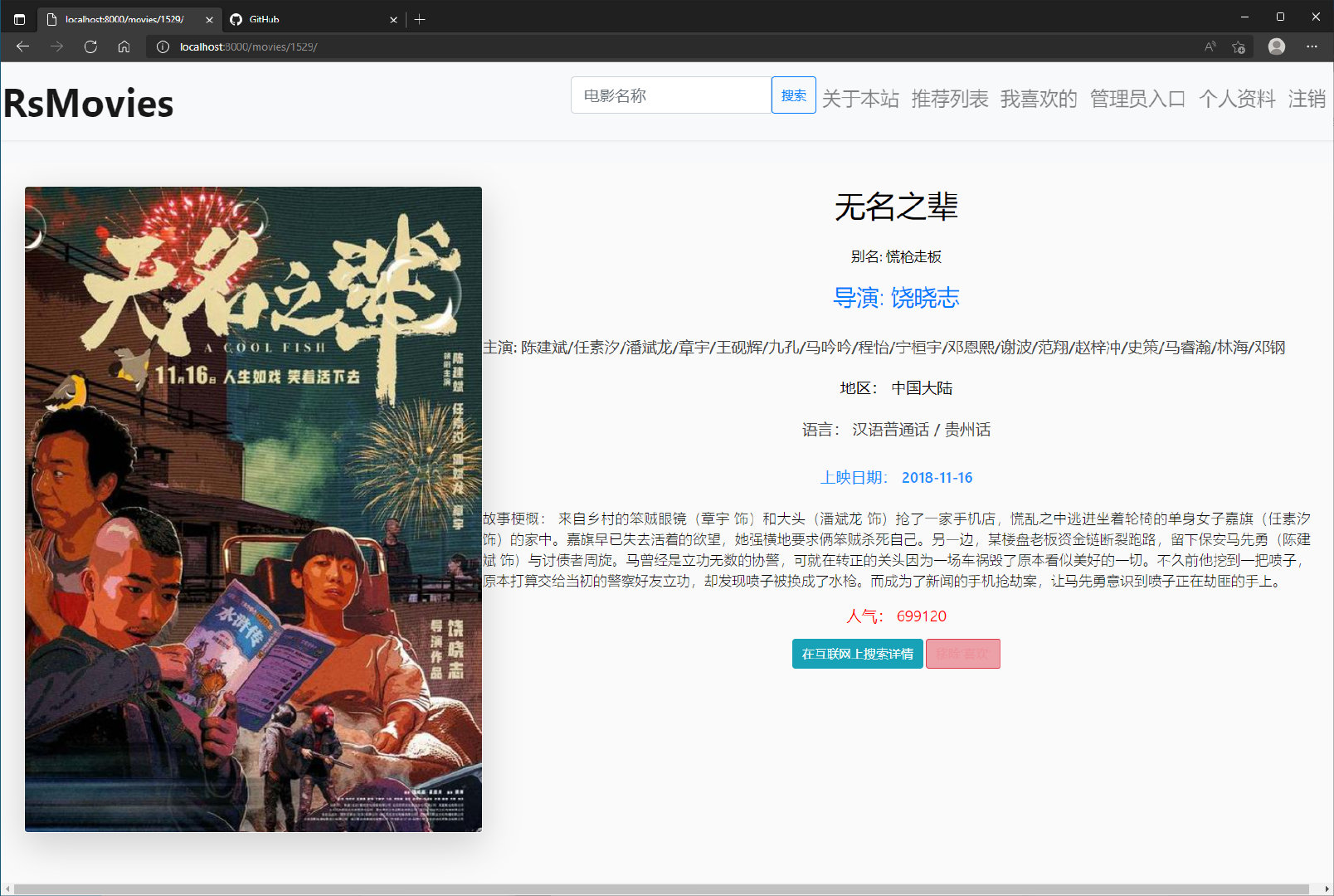Open the browser home page
Viewport: 1334px width, 896px height.
point(124,46)
